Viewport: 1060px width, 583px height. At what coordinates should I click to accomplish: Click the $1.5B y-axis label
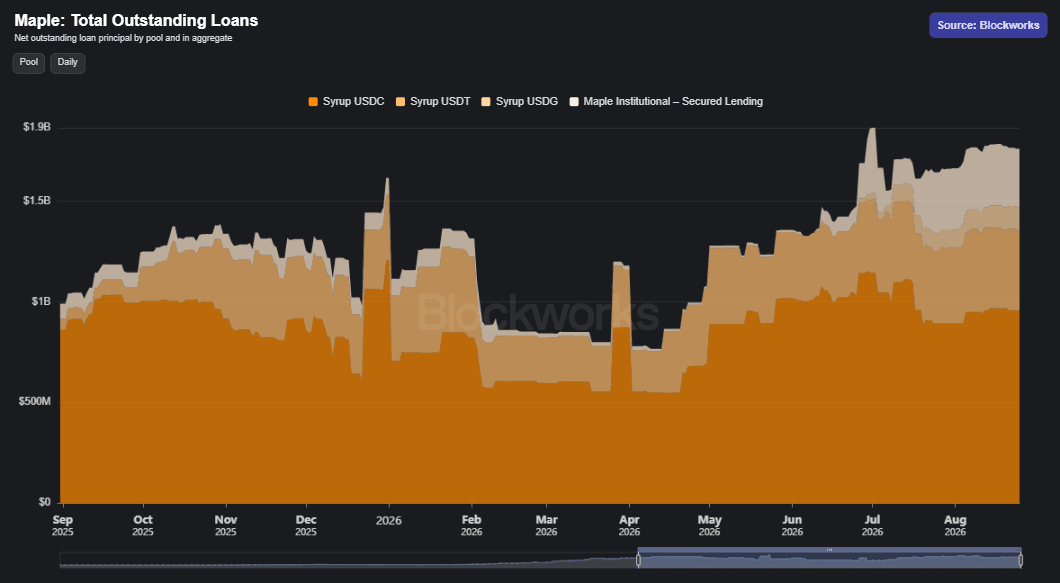point(37,201)
